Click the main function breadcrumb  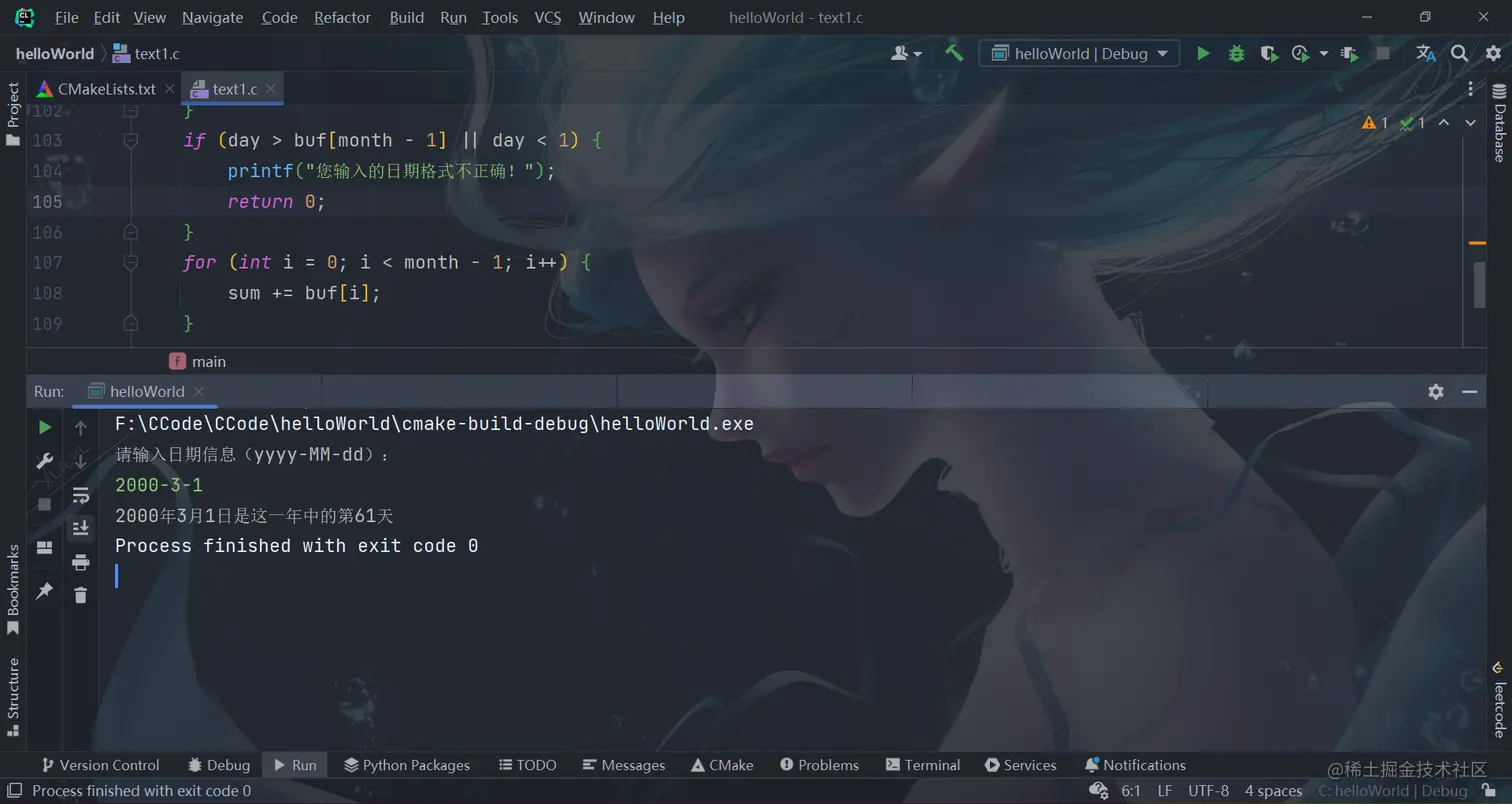point(198,362)
